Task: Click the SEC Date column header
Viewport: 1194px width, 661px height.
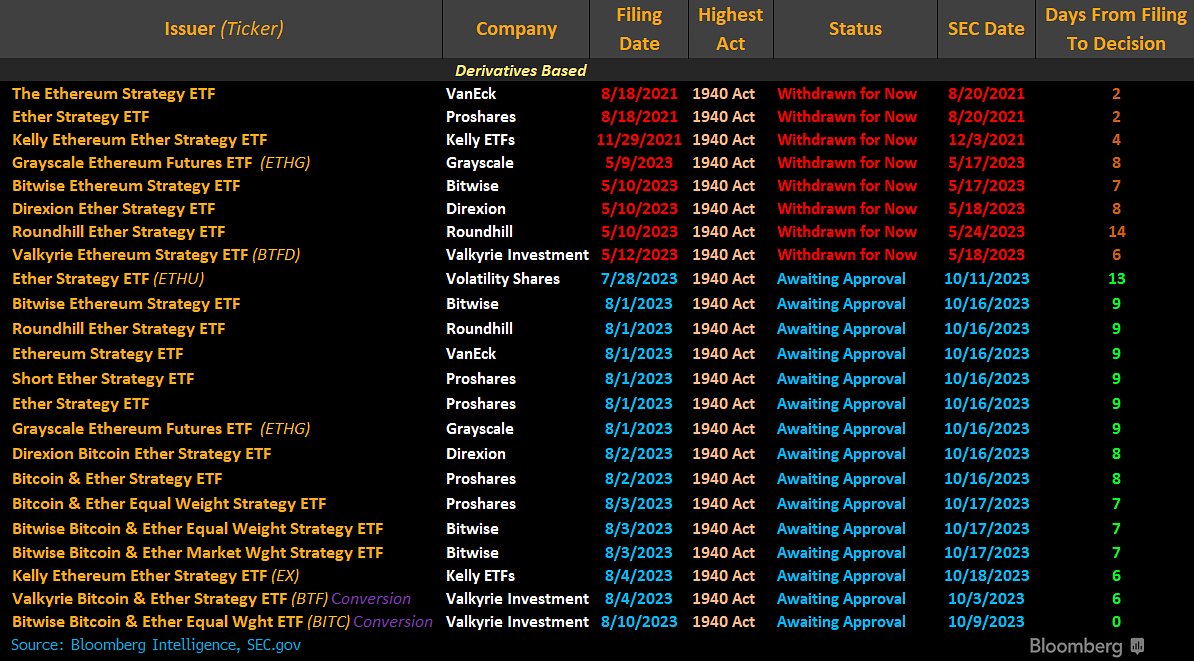Action: click(986, 29)
